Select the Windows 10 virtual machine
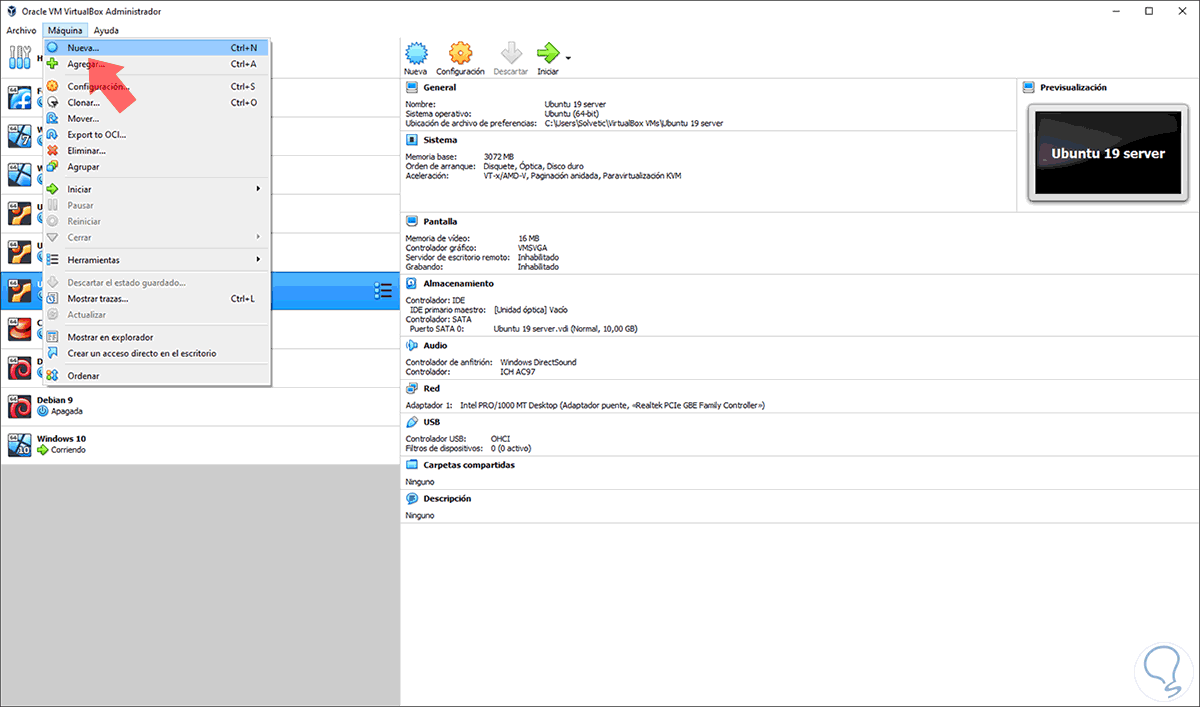The height and width of the screenshot is (707, 1200). click(200, 444)
